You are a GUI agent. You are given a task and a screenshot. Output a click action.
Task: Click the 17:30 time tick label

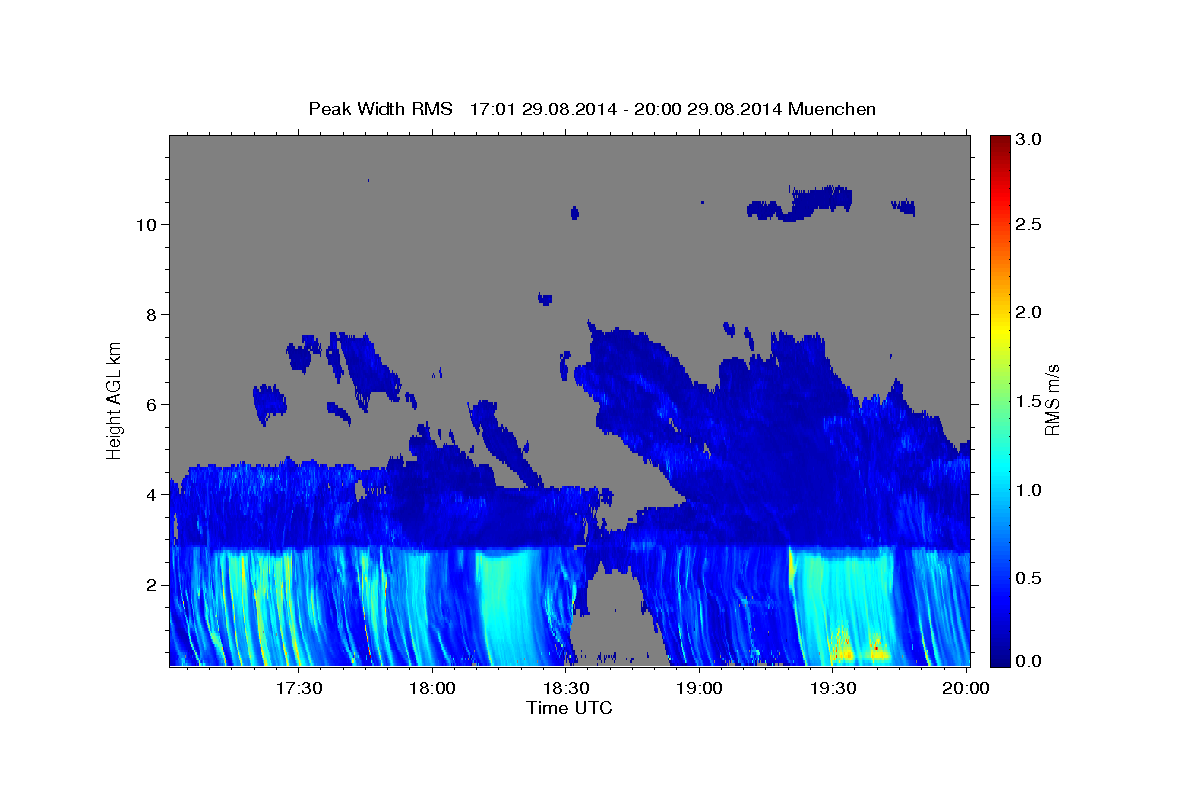point(298,689)
